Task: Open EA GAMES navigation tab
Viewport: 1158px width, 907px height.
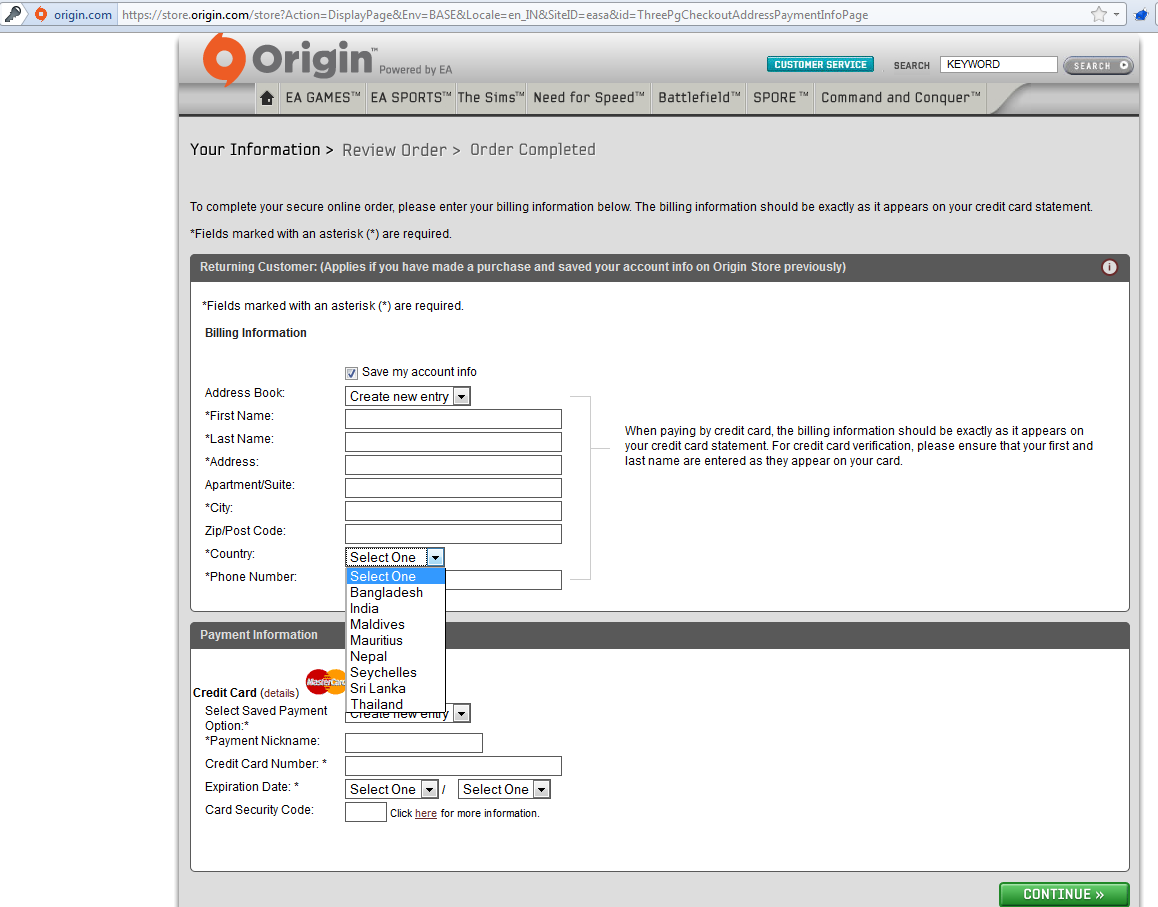Action: click(323, 98)
